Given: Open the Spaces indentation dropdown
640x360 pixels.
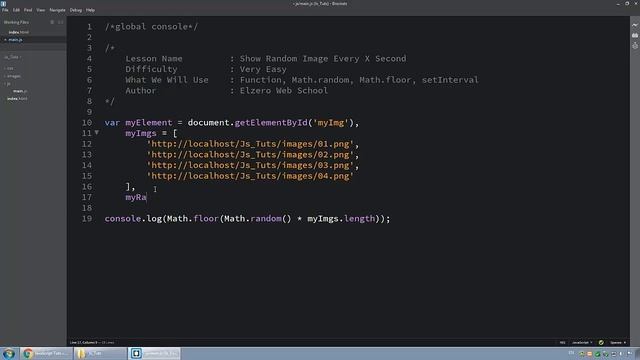Looking at the screenshot, I should click(618, 342).
